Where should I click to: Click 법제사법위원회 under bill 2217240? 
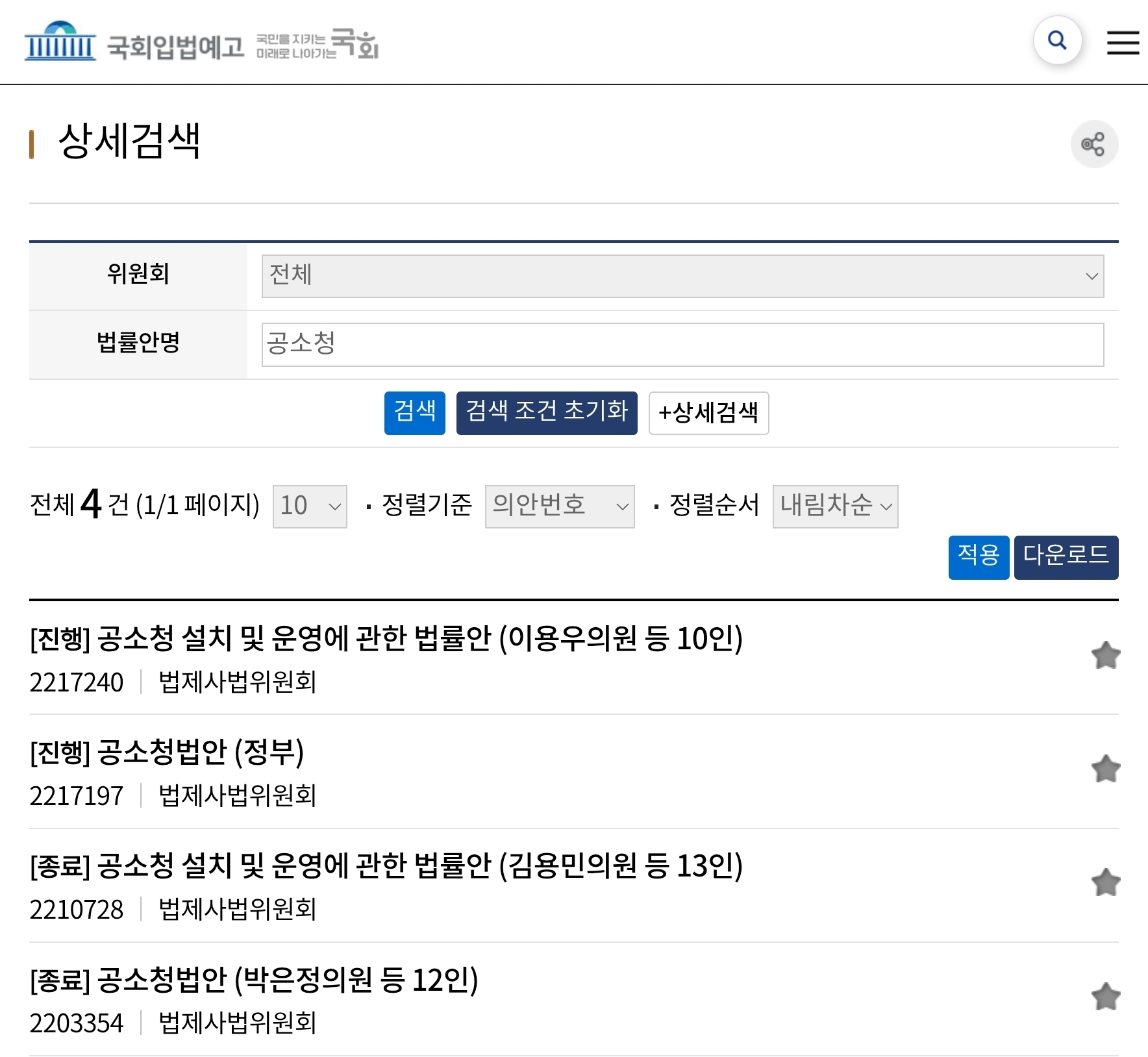tap(238, 682)
